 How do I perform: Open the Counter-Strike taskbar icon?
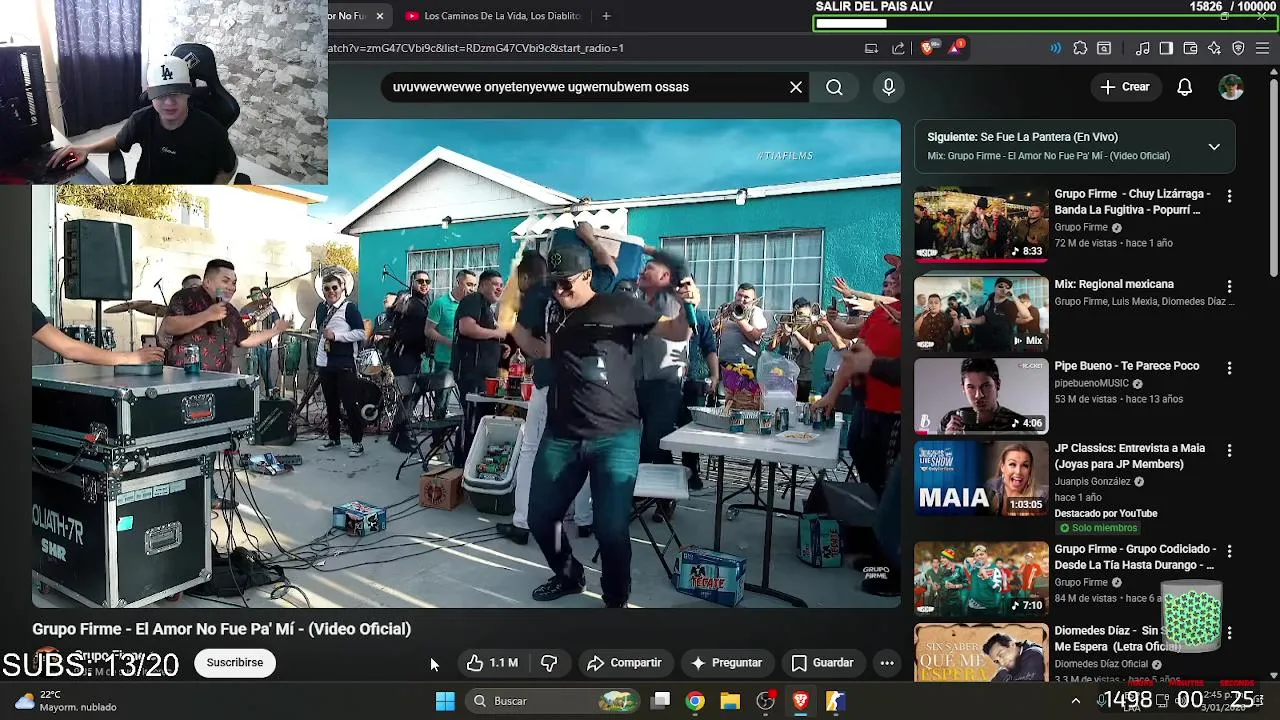[x=835, y=701]
